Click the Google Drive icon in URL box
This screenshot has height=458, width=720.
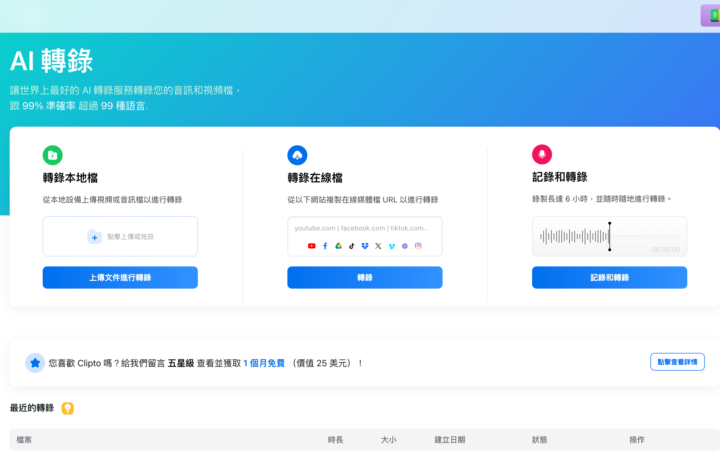(x=338, y=246)
